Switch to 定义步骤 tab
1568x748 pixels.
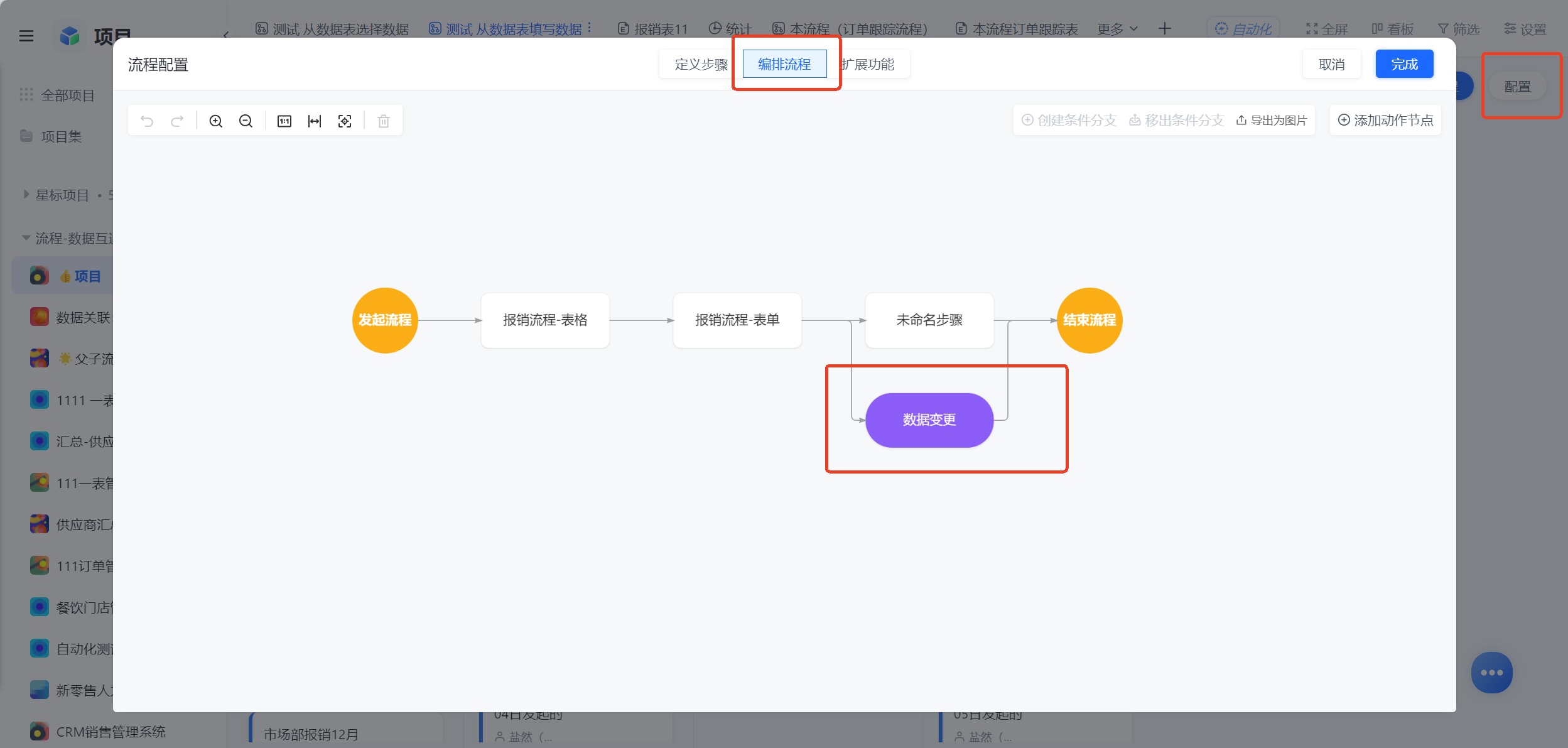[x=700, y=64]
